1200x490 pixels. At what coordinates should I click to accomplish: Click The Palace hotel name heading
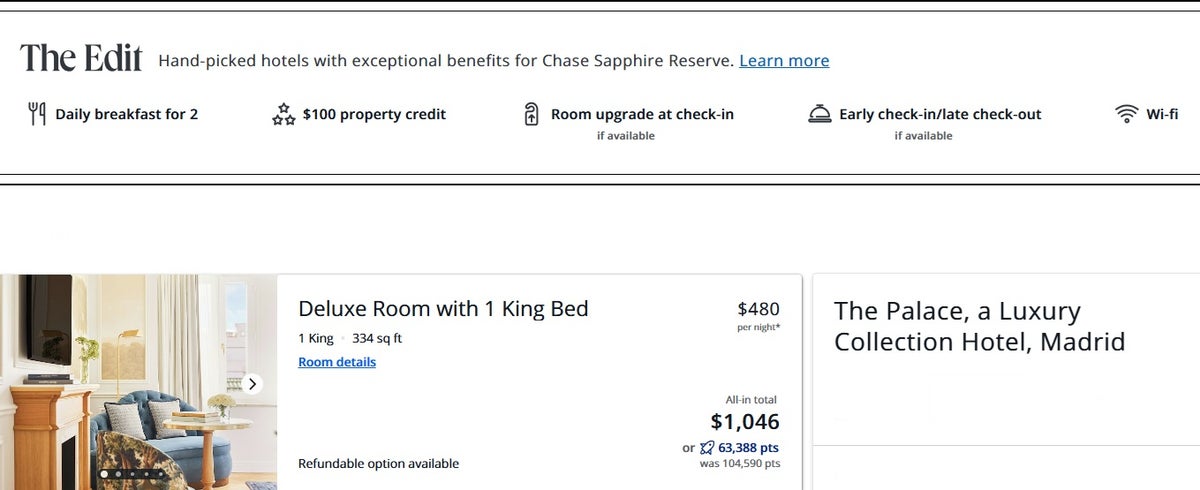pyautogui.click(x=979, y=327)
